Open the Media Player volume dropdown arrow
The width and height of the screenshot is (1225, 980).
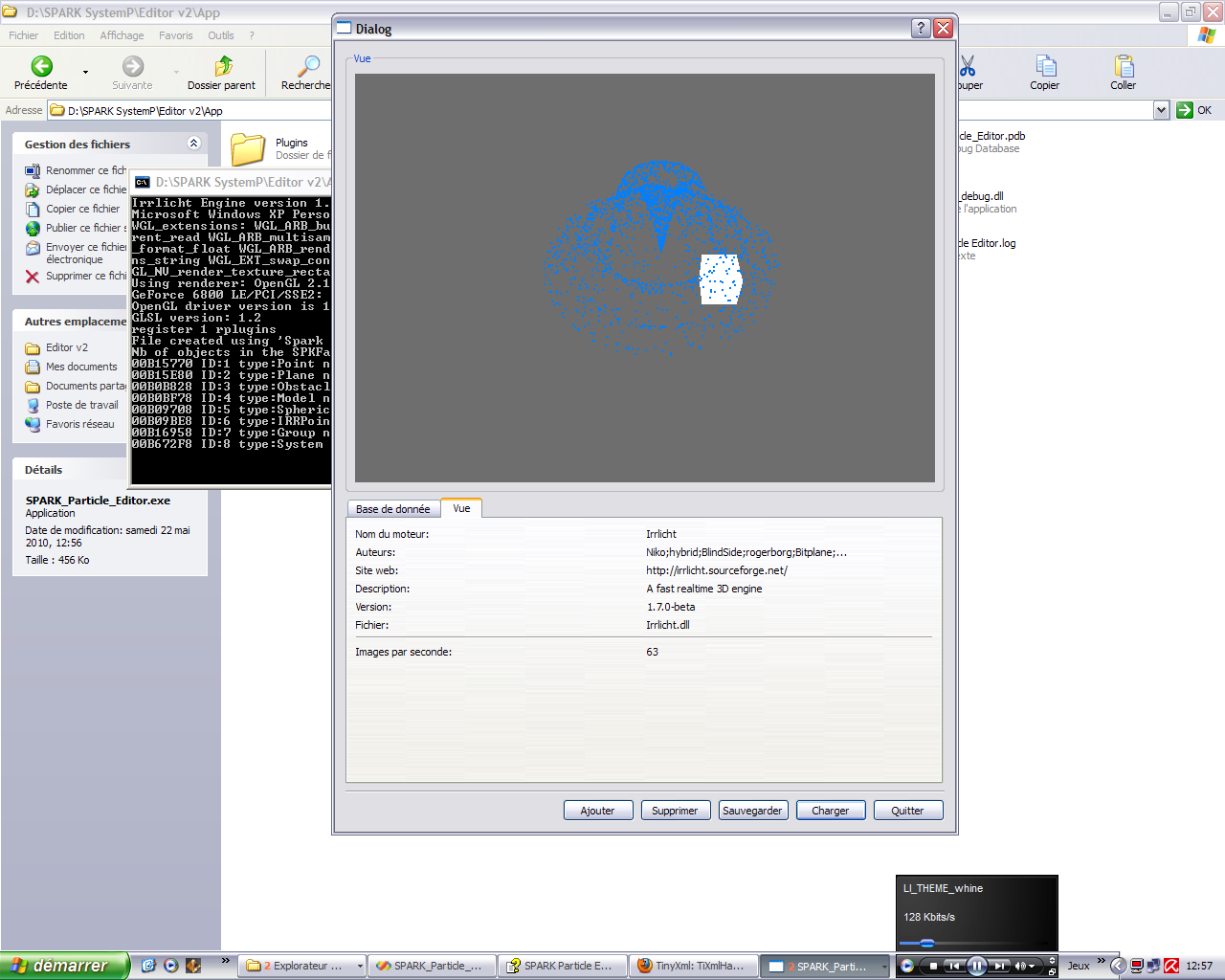1032,966
